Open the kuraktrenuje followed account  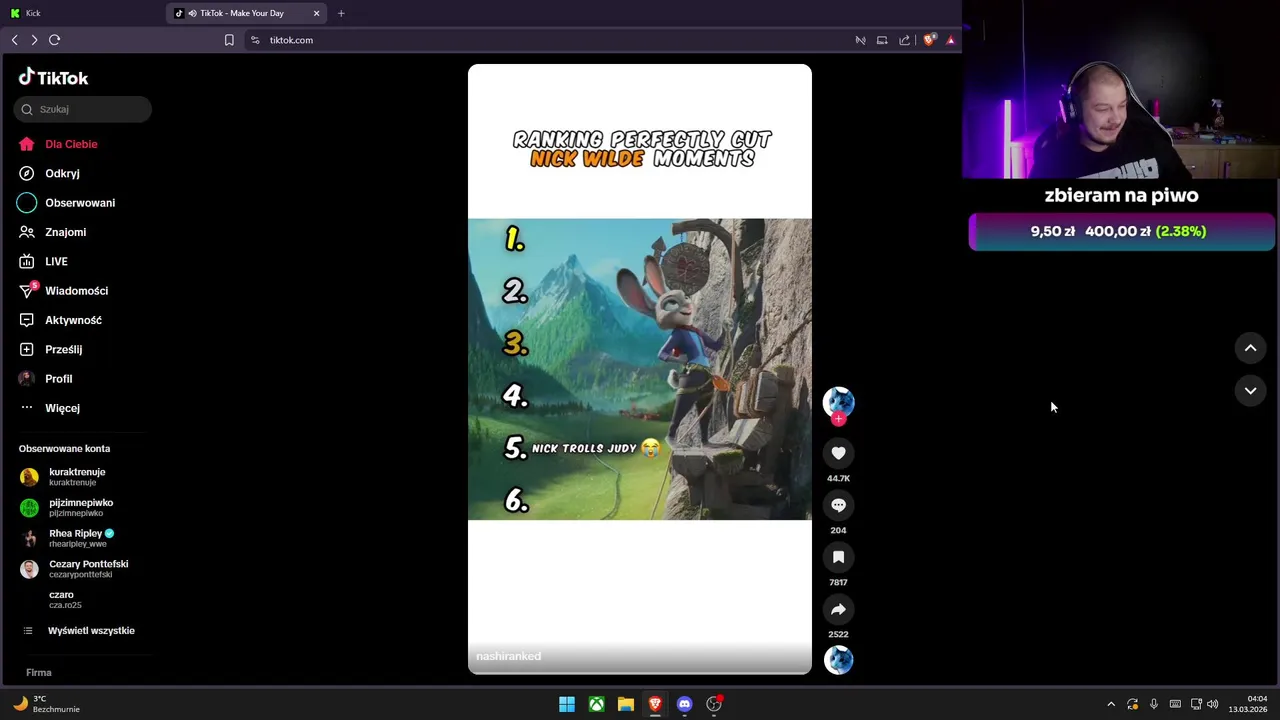coord(77,477)
